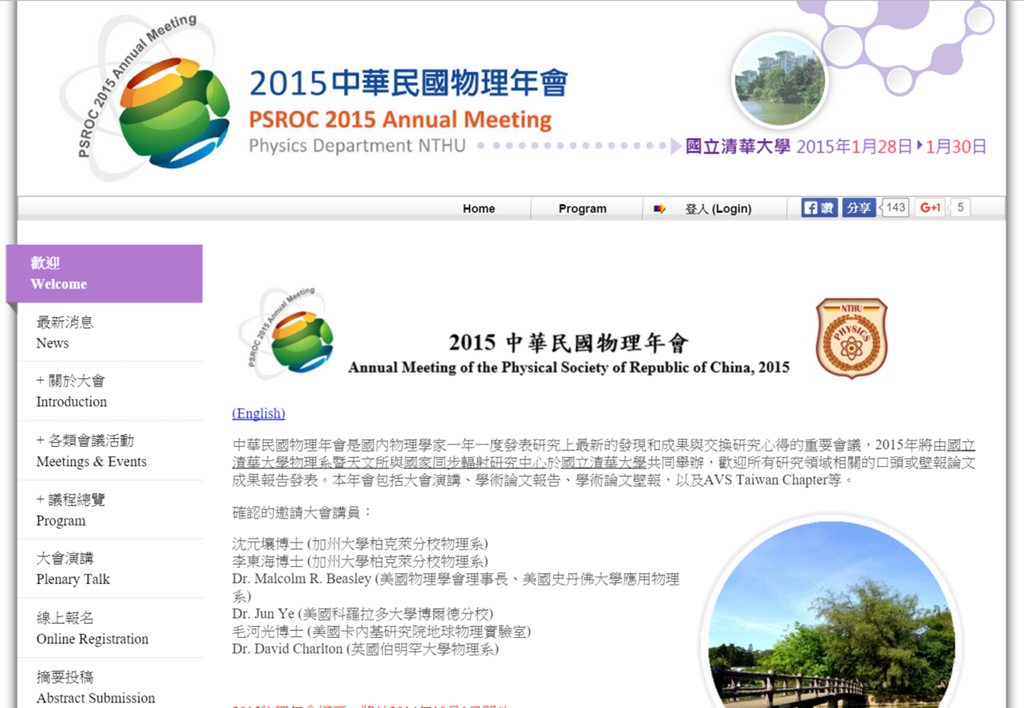Click the Facebook like button

819,208
